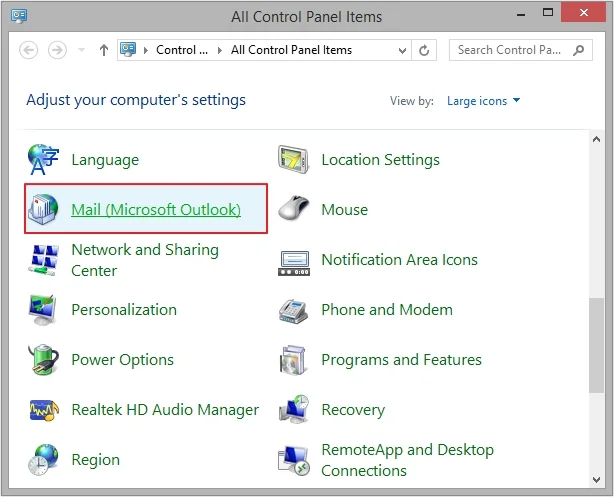Click the RemoteApp and Desktop Connections icon

point(294,460)
